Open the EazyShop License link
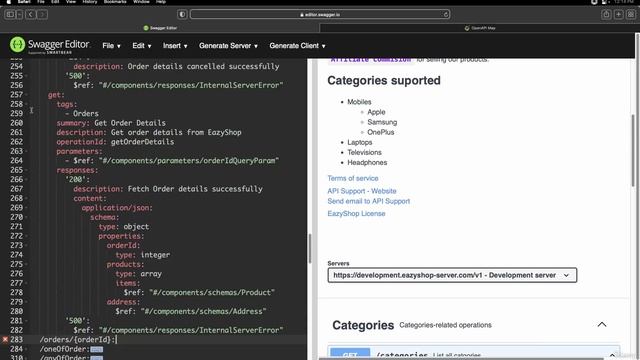This screenshot has width=640, height=360. click(356, 213)
